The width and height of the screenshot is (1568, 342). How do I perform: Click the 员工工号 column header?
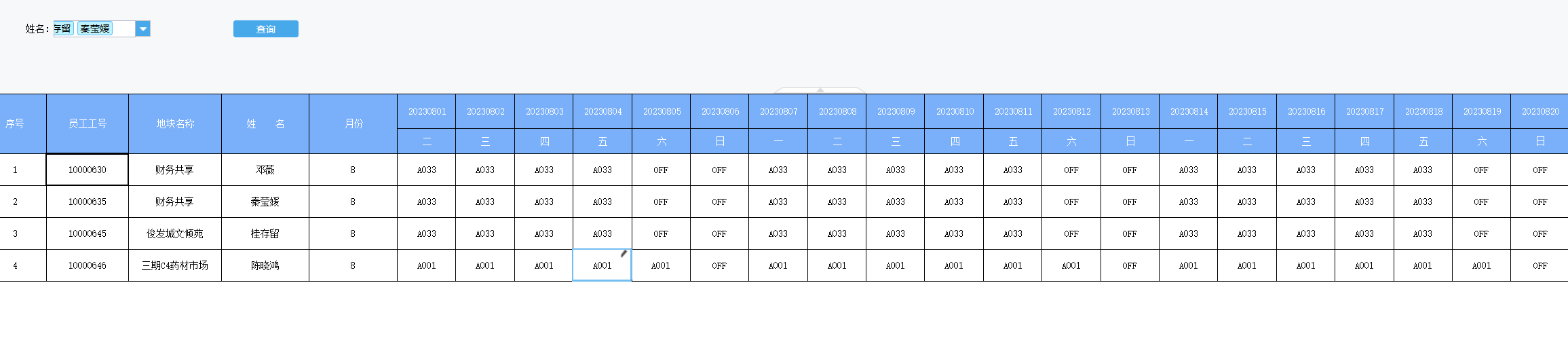pyautogui.click(x=88, y=123)
